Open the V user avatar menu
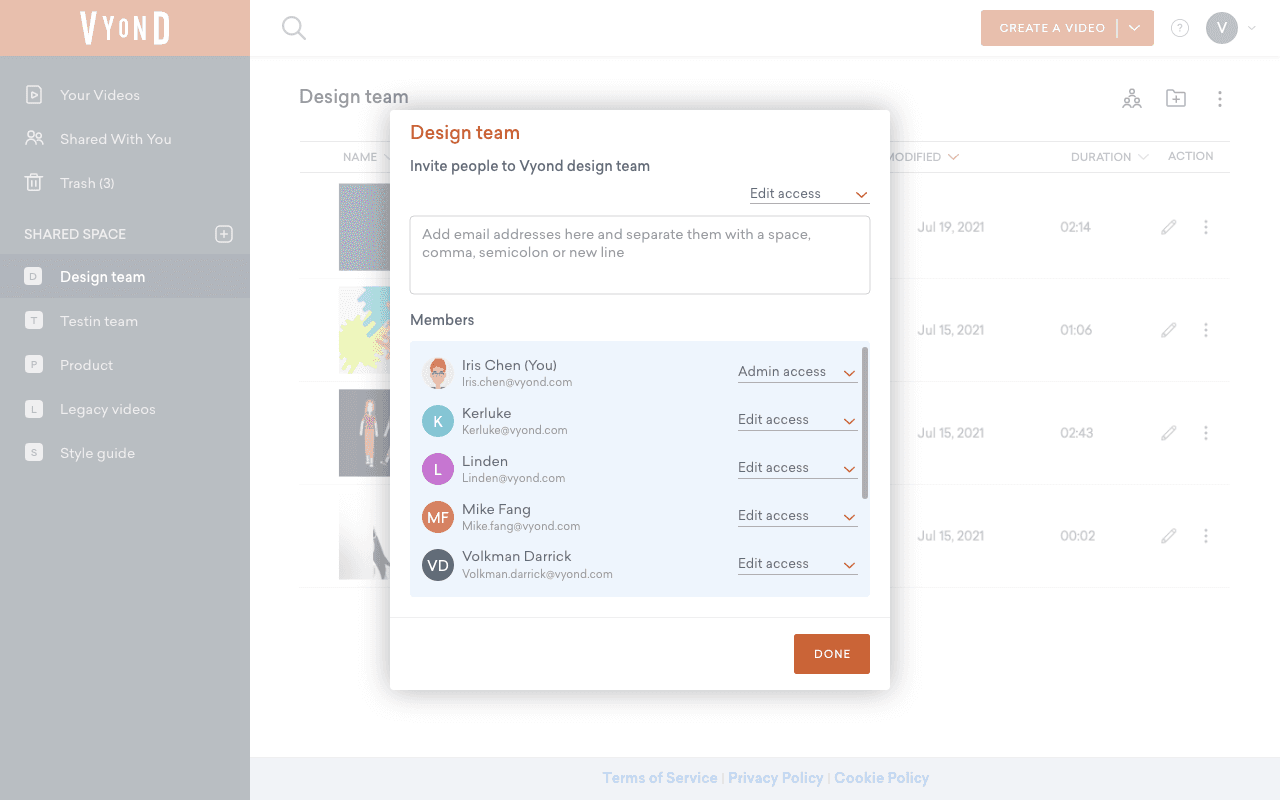This screenshot has width=1280, height=800. (1222, 28)
